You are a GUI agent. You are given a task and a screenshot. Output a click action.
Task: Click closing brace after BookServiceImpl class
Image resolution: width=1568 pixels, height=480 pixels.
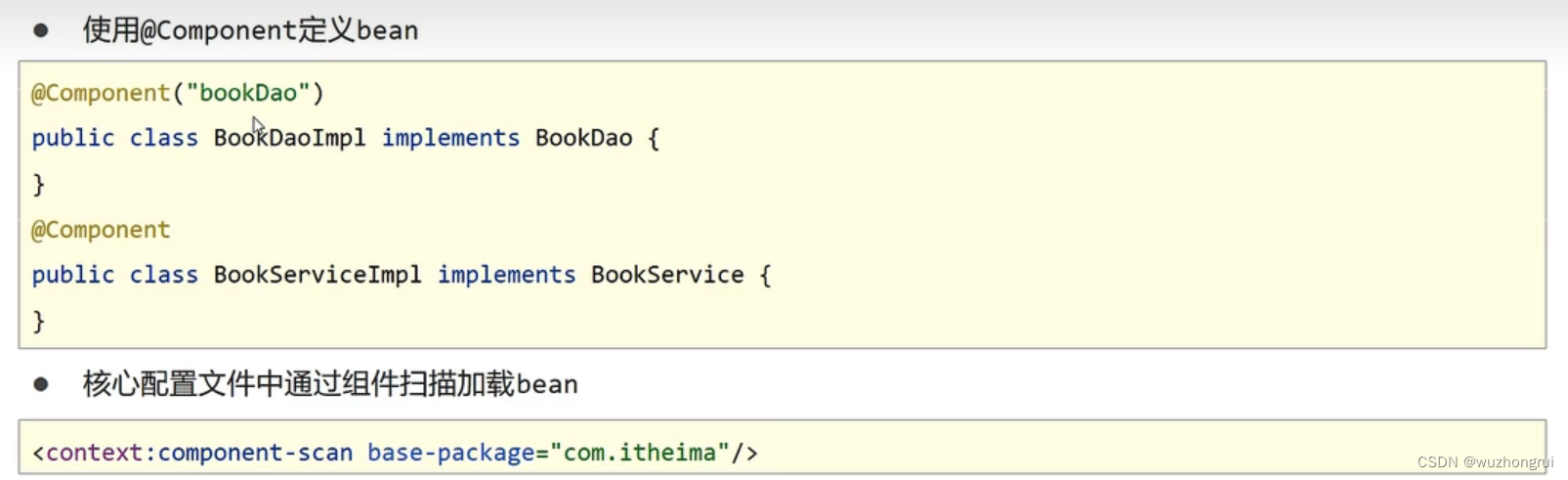coord(39,321)
